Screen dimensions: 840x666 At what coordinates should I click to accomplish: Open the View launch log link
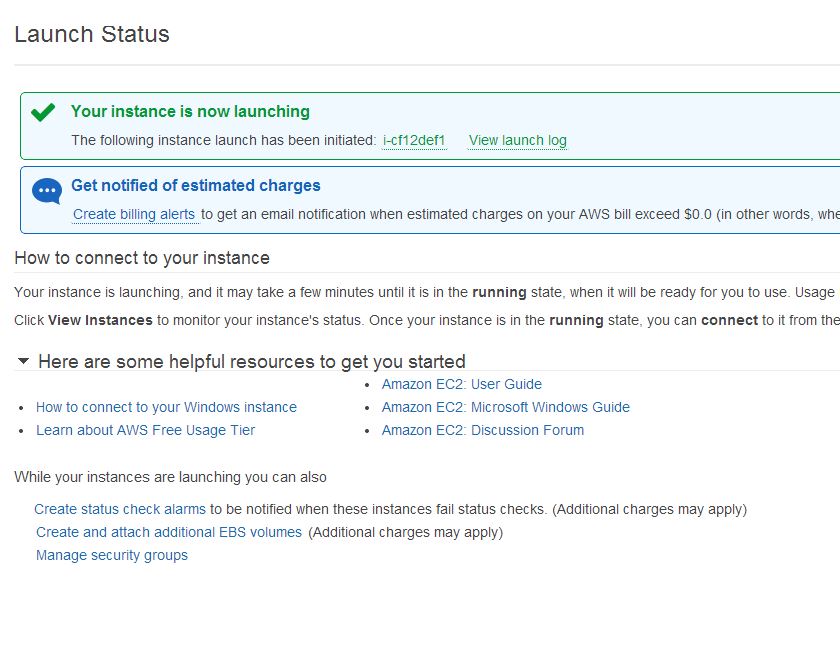[517, 141]
